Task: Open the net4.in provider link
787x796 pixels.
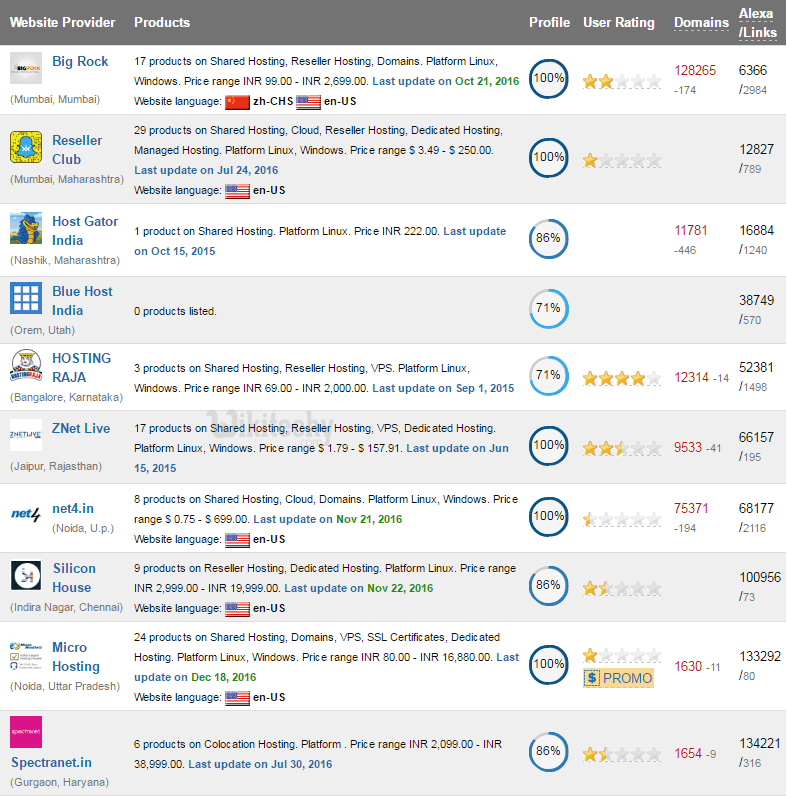Action: coord(73,509)
